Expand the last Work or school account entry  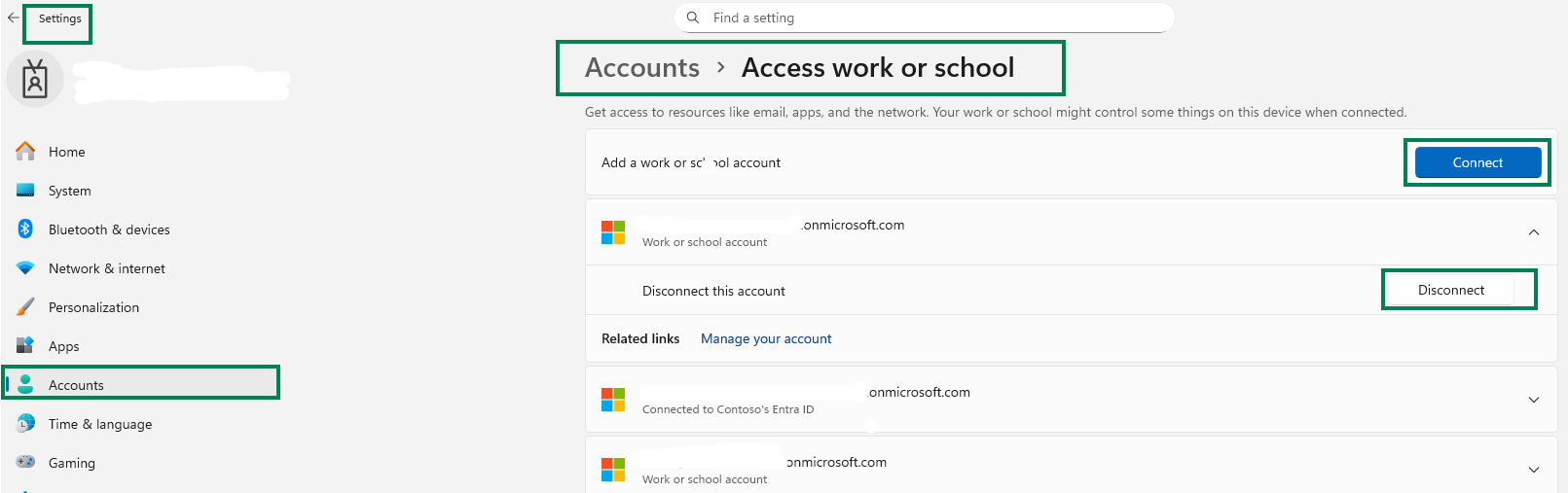coord(1534,470)
